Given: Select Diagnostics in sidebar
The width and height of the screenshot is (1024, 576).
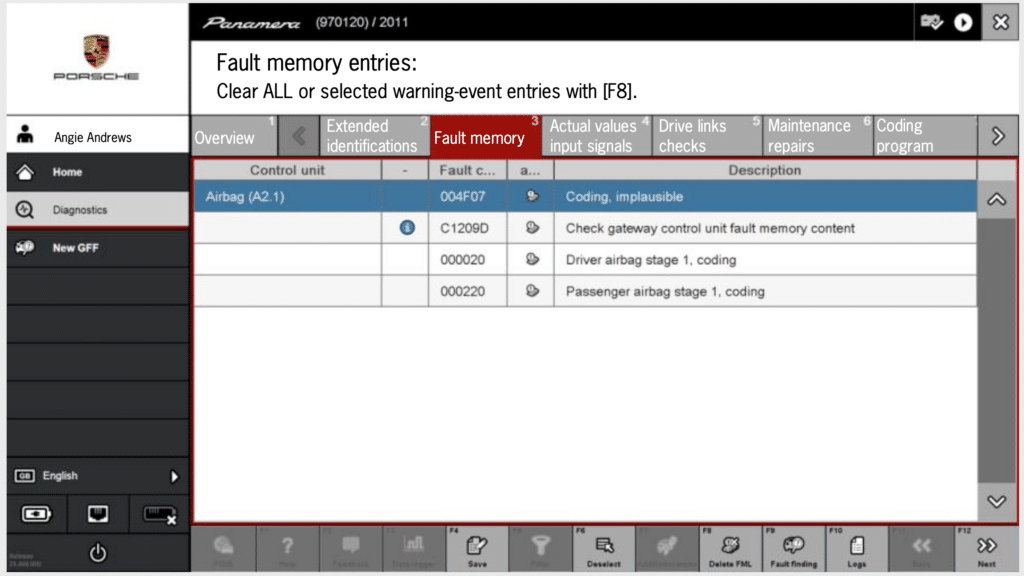Looking at the screenshot, I should pyautogui.click(x=98, y=210).
